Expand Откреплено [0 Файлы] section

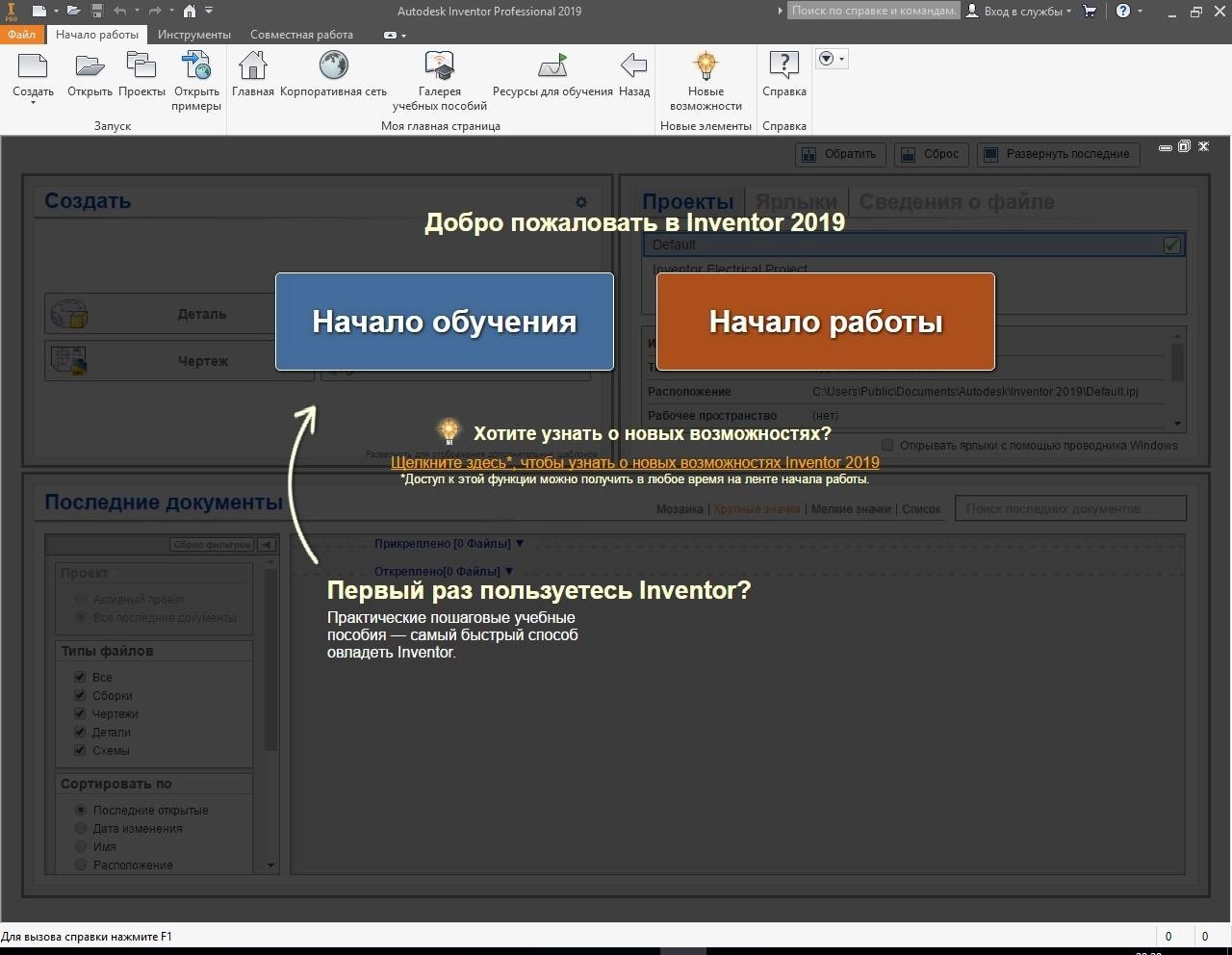pos(509,571)
